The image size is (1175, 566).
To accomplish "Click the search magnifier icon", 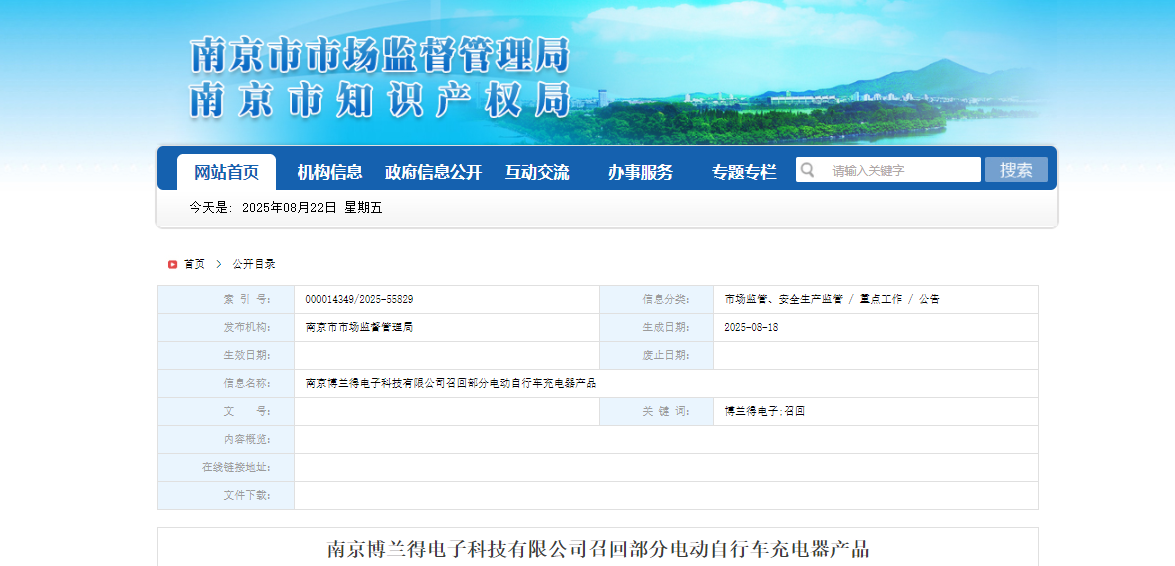I will (808, 169).
